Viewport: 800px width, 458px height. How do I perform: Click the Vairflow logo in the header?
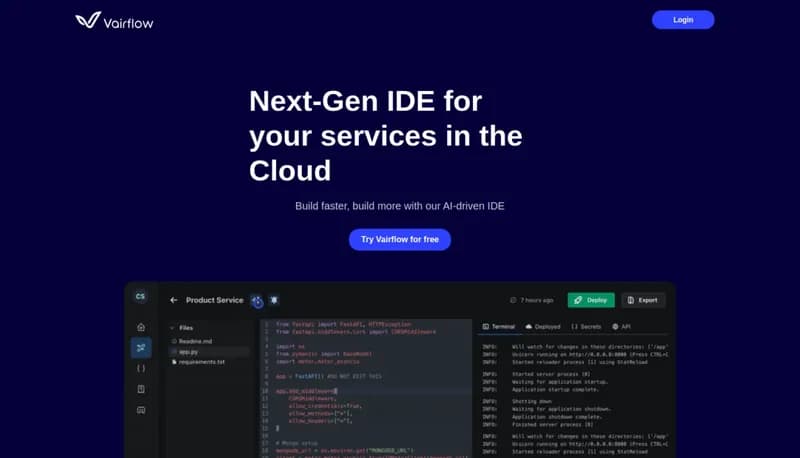(x=114, y=21)
